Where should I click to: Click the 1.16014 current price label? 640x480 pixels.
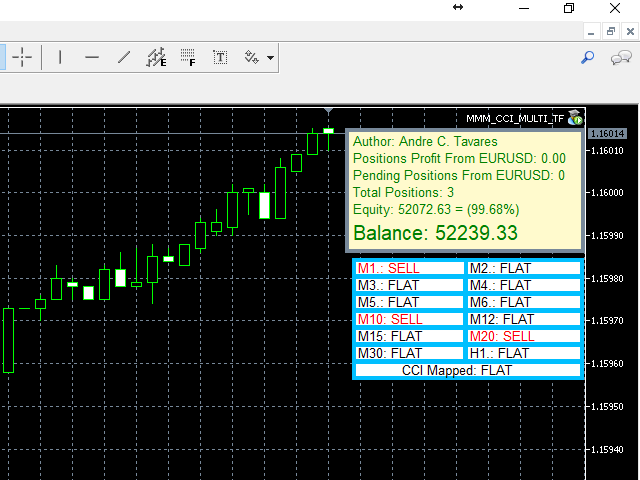click(x=608, y=133)
